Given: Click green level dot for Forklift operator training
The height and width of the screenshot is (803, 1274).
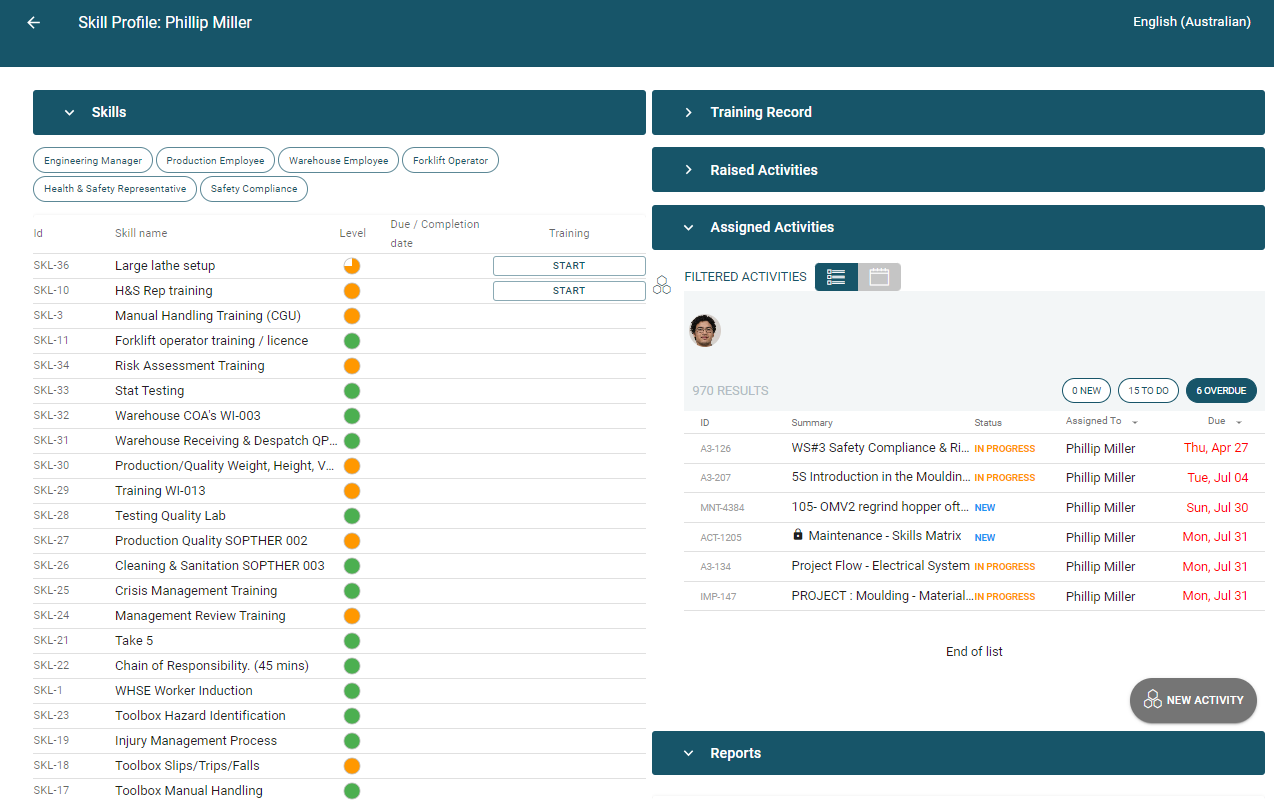Looking at the screenshot, I should (352, 341).
